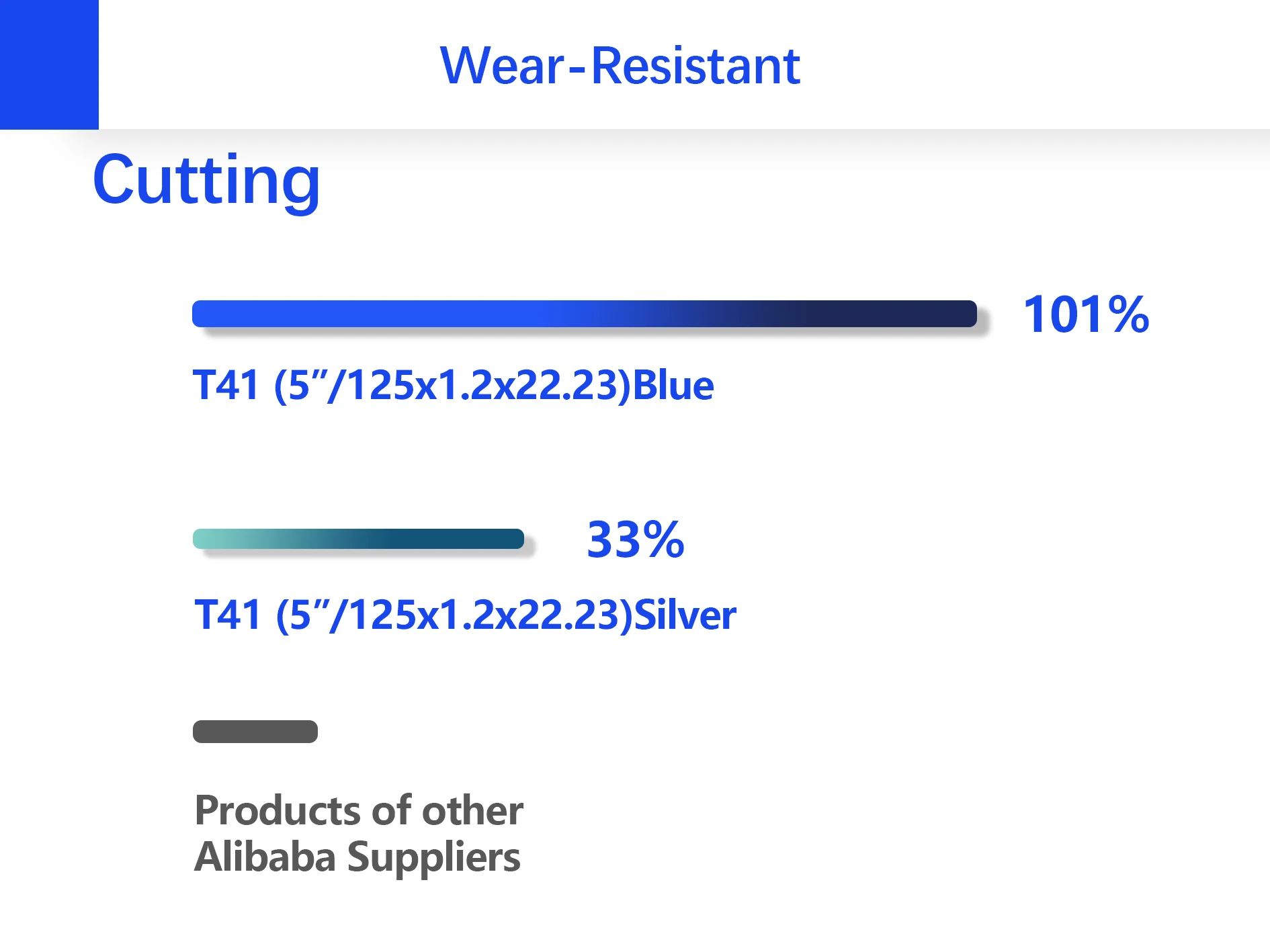Screen dimensions: 1270x952
Task: Click the "33%" percentage value
Action: tap(635, 539)
